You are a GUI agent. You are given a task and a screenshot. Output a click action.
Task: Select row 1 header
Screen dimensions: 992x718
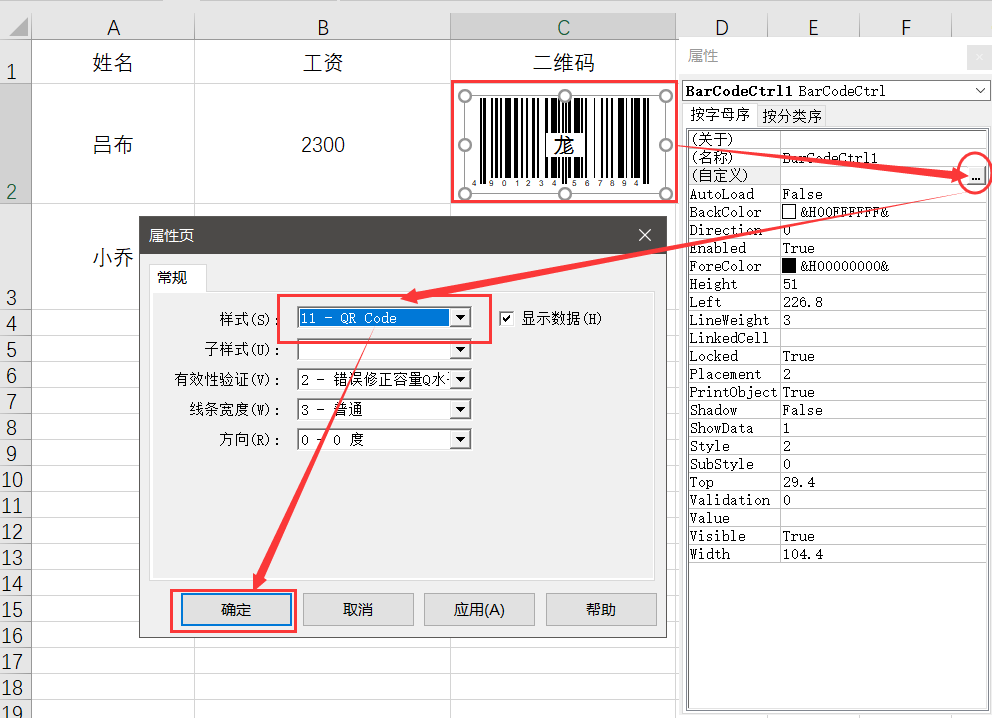[15, 62]
